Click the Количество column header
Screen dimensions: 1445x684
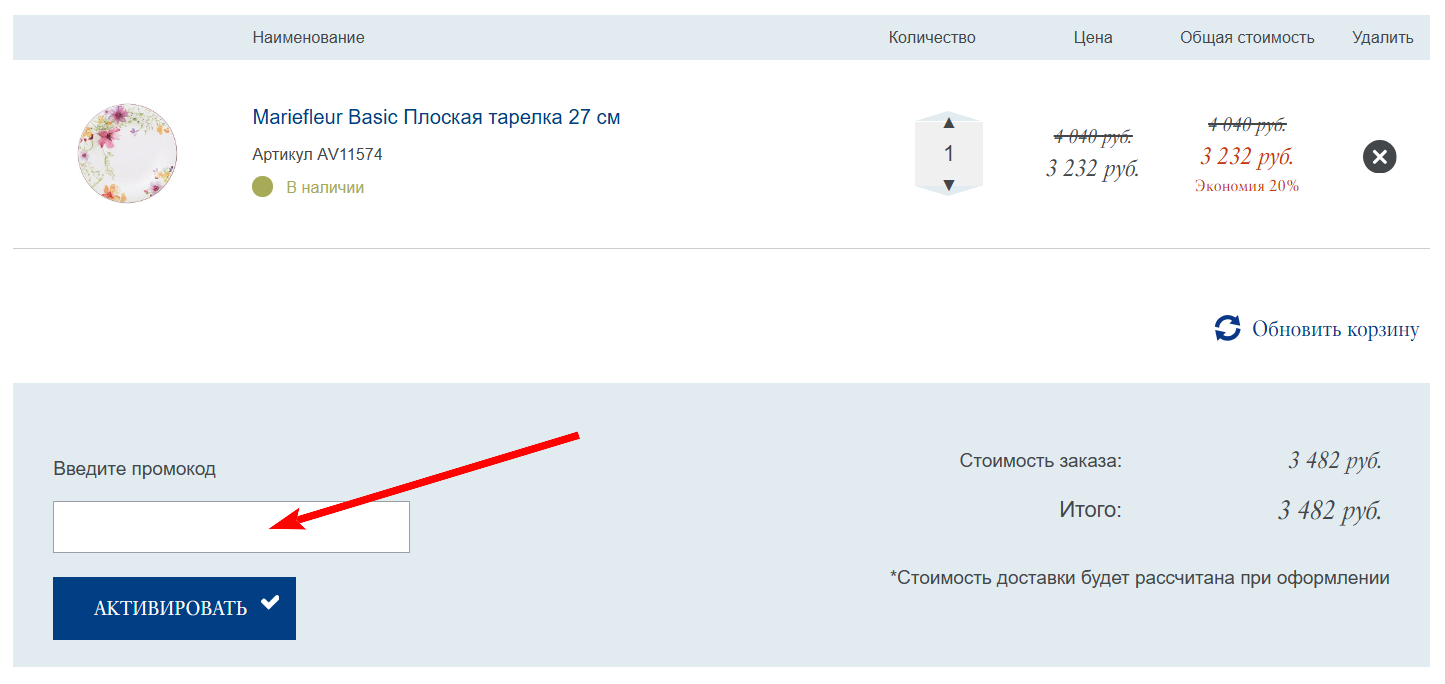coord(931,37)
